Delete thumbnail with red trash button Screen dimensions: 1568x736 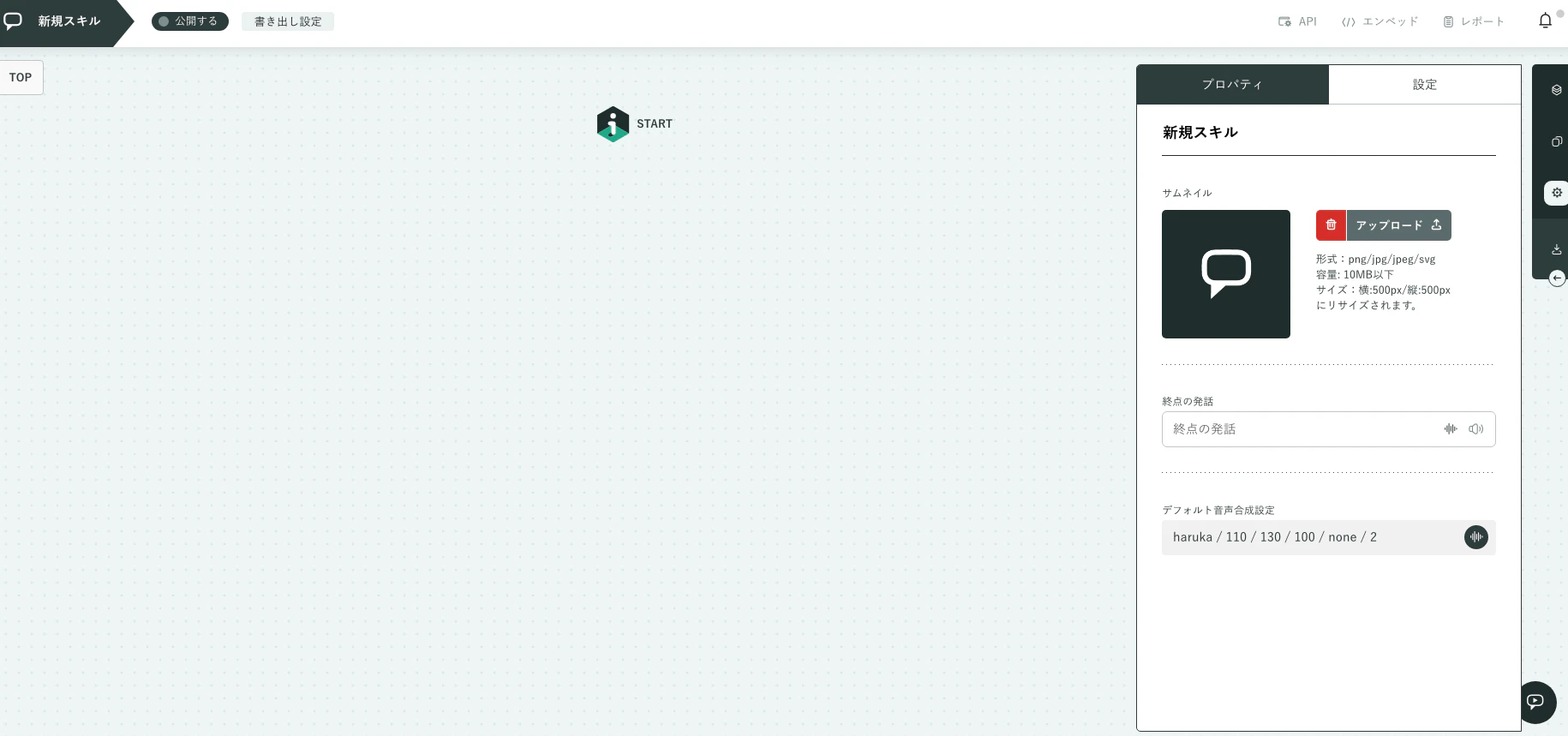click(1331, 224)
